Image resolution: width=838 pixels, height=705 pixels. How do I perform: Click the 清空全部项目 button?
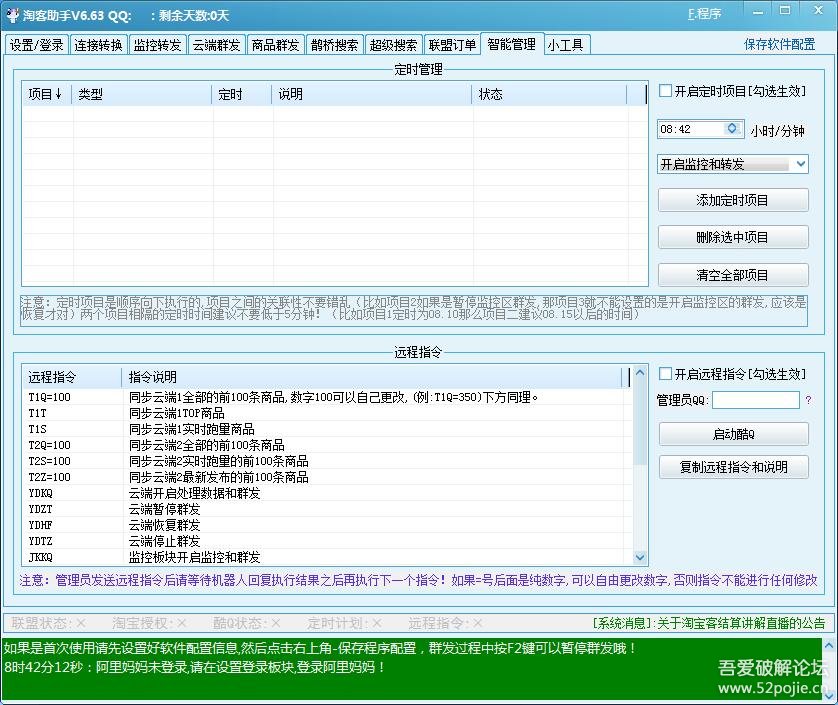tap(733, 275)
